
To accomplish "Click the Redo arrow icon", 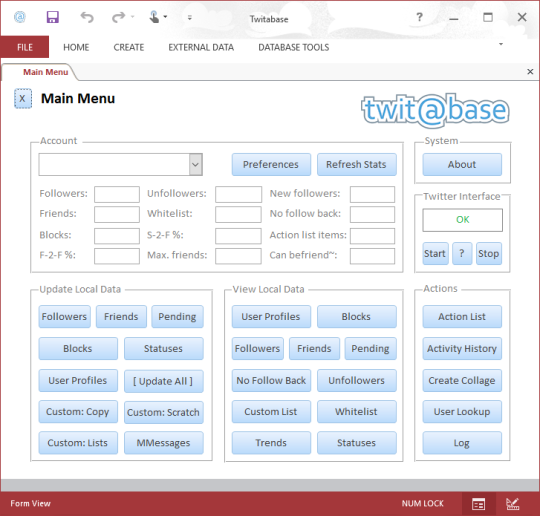I will pos(118,17).
